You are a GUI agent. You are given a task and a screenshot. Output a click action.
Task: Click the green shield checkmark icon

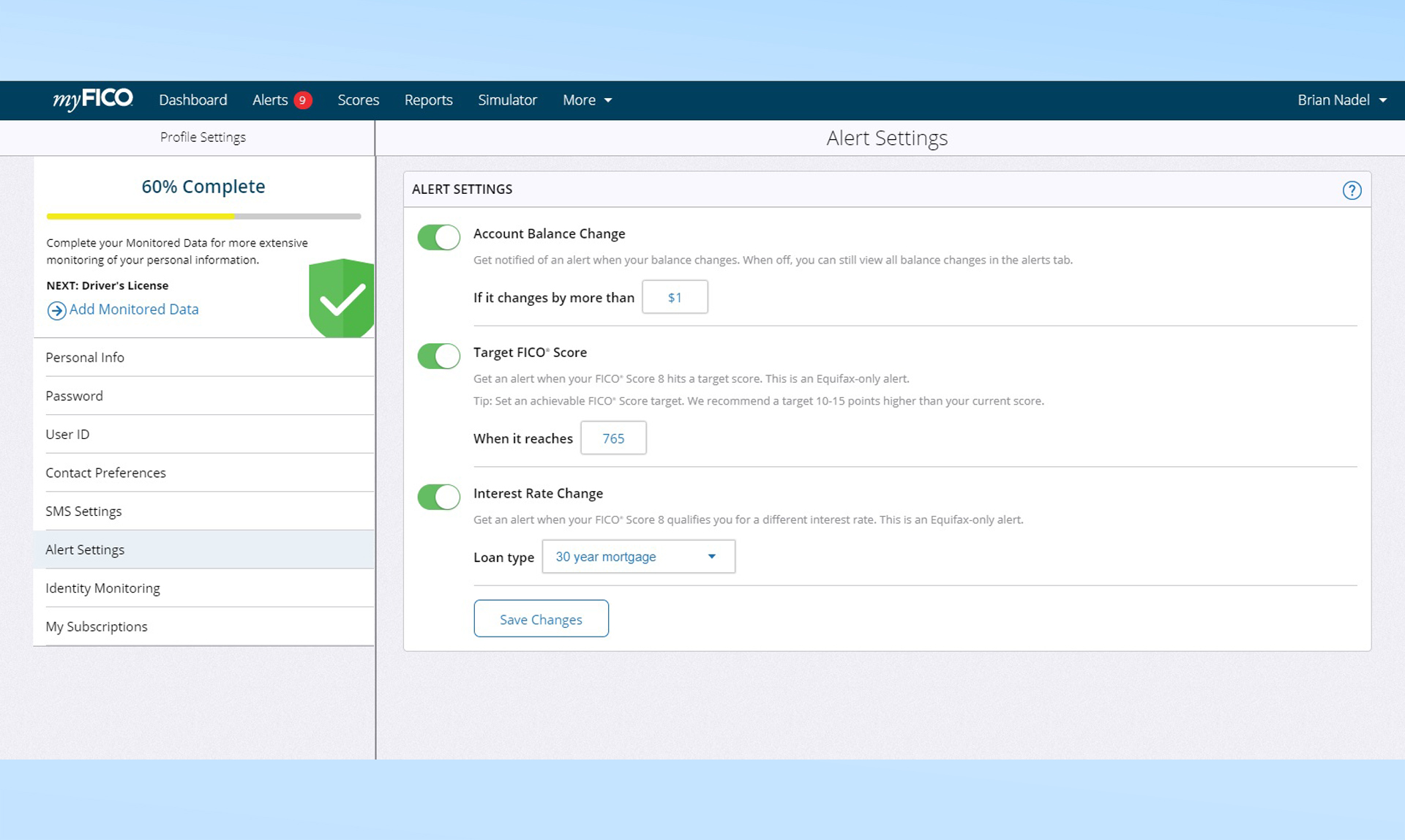[342, 298]
